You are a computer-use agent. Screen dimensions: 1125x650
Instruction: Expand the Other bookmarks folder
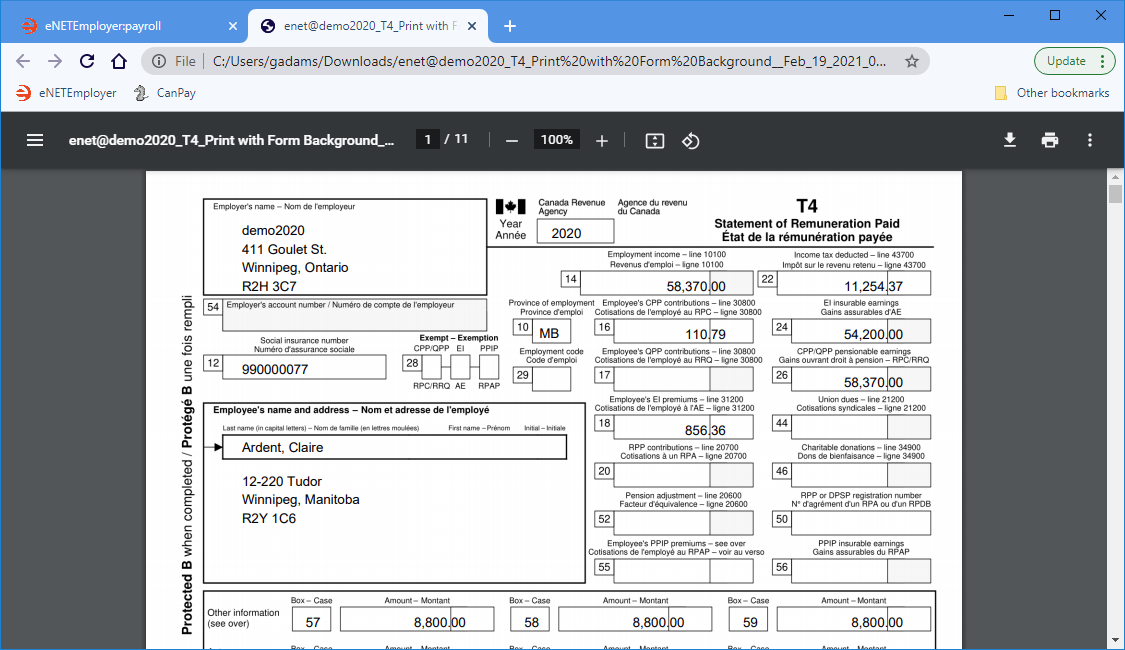coord(1052,93)
